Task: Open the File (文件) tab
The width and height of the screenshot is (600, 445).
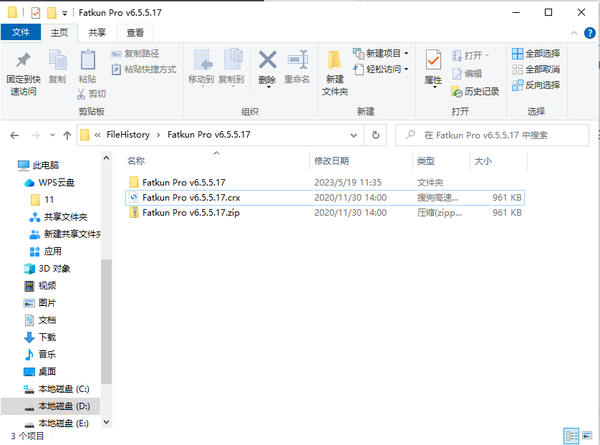Action: click(21, 32)
